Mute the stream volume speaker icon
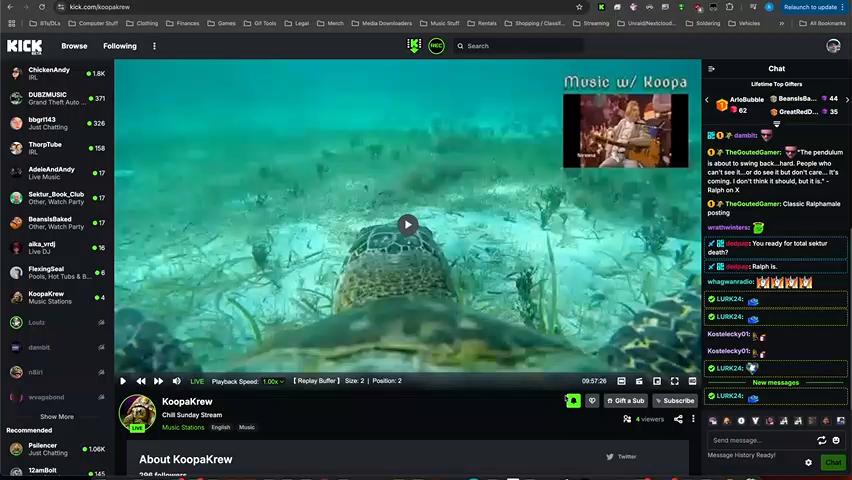 tap(177, 381)
